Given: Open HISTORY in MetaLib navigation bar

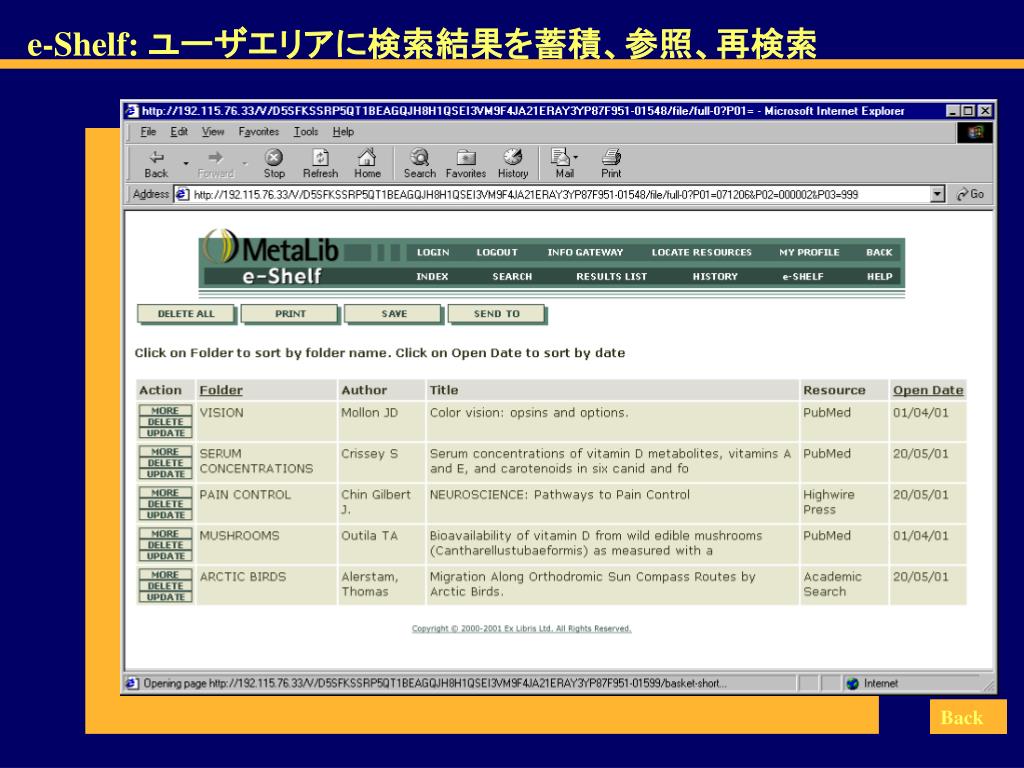Looking at the screenshot, I should click(x=715, y=276).
